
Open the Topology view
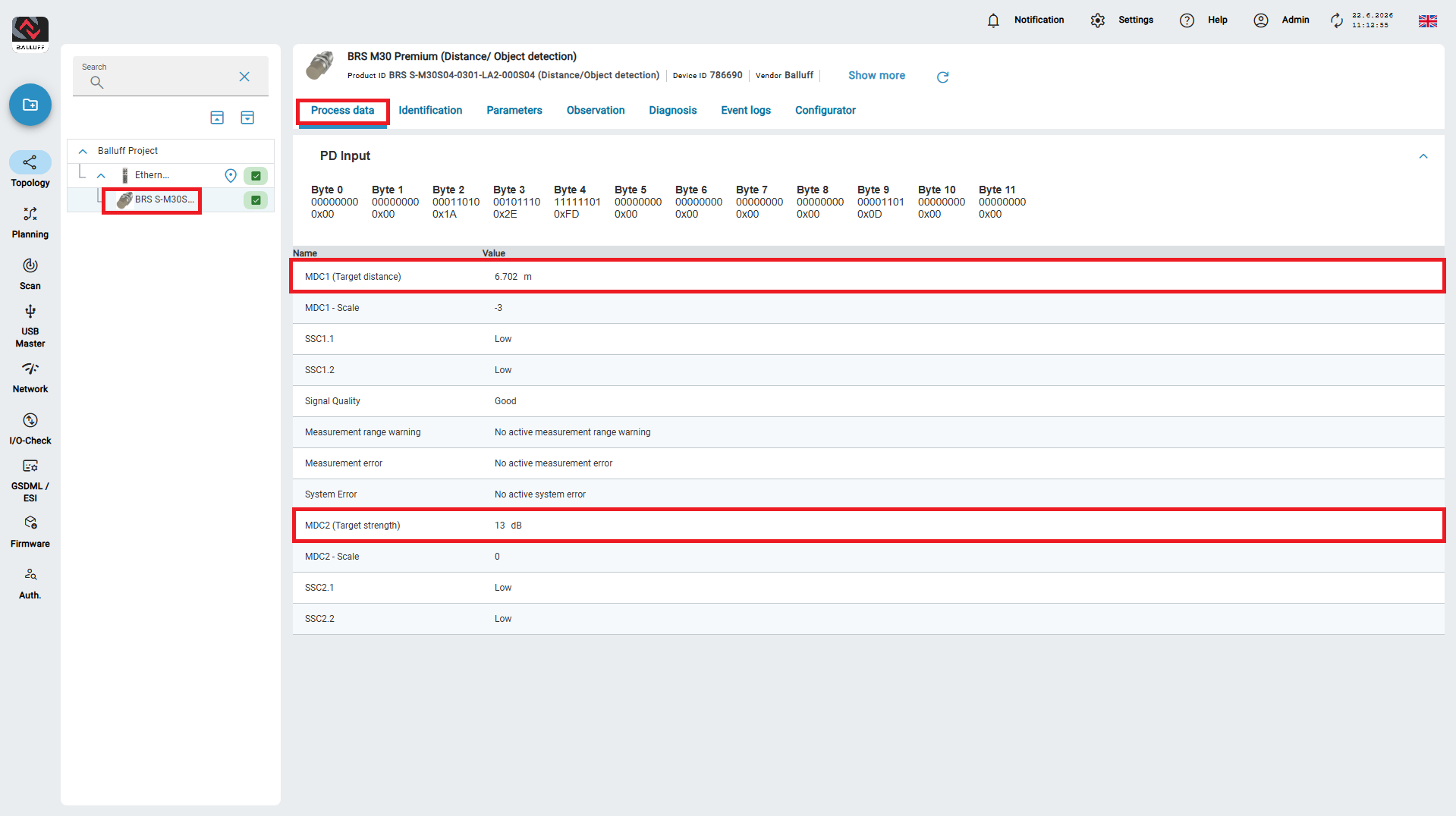[30, 169]
